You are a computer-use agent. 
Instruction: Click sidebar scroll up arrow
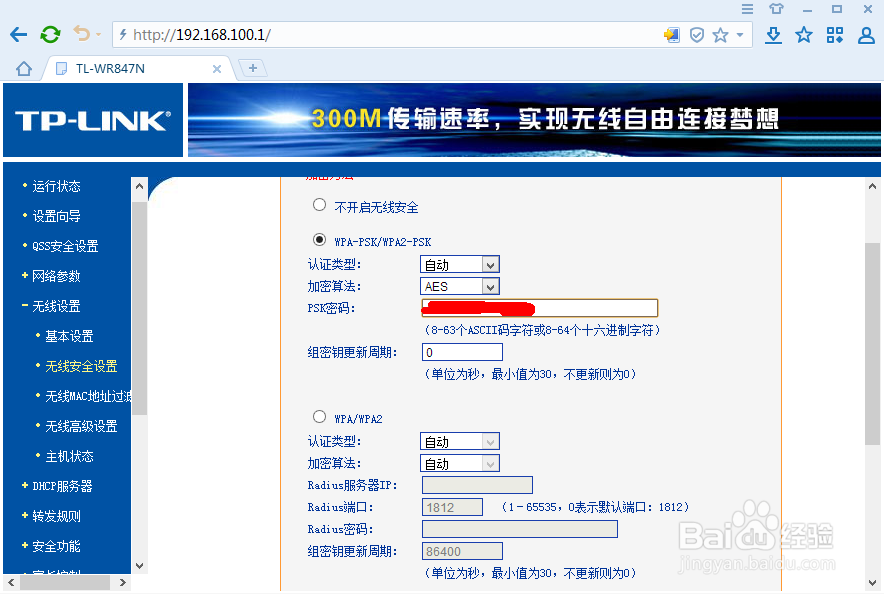coord(139,186)
